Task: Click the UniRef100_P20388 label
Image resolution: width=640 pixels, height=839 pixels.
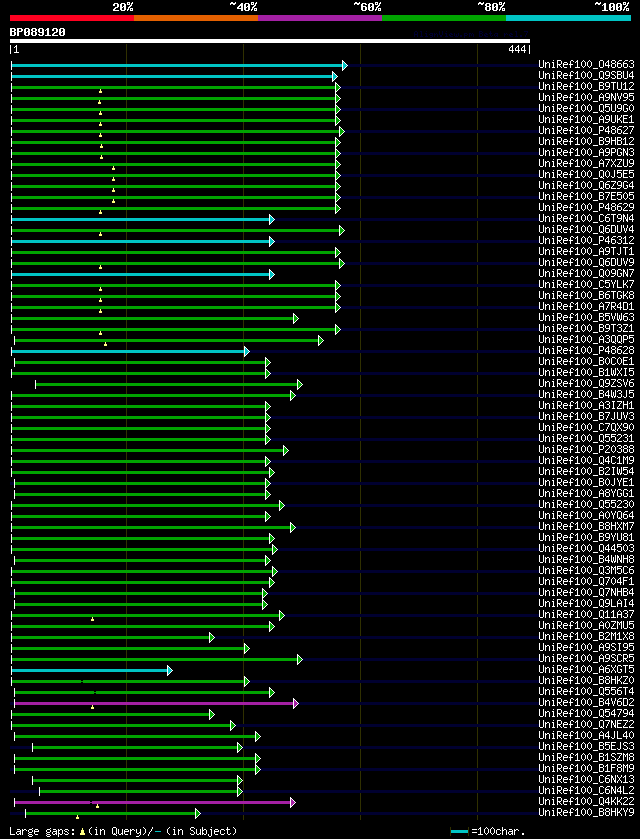Action: tap(586, 449)
